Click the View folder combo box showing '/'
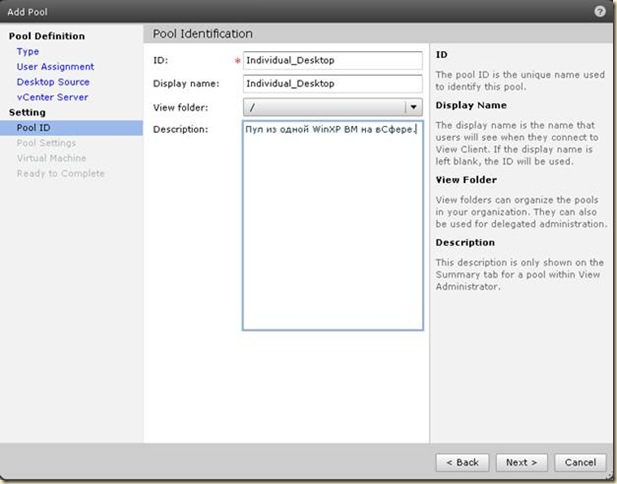 pos(333,107)
